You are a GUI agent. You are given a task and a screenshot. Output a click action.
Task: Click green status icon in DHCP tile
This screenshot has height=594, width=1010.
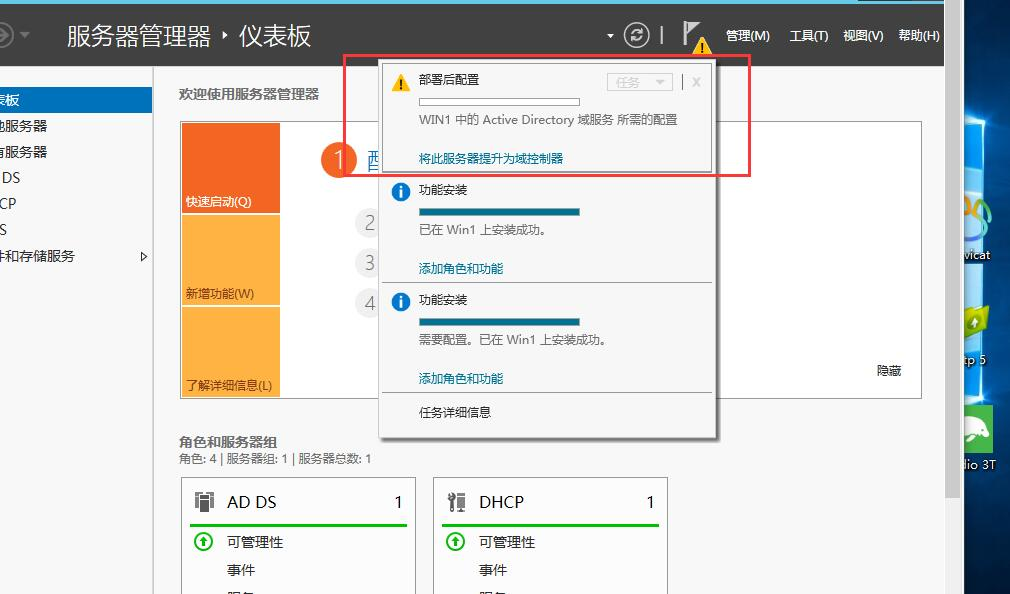pos(455,542)
